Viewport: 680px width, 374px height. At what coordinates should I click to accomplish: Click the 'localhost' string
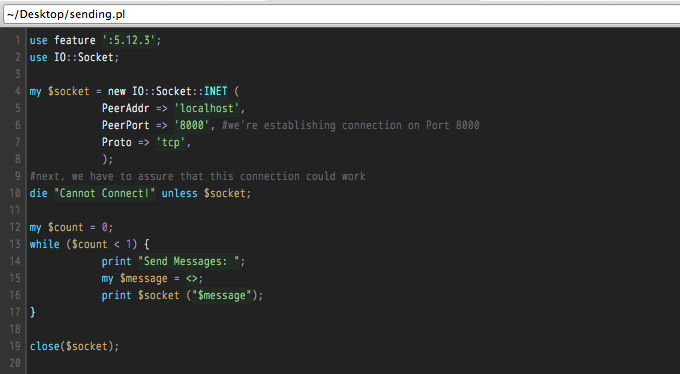point(207,108)
